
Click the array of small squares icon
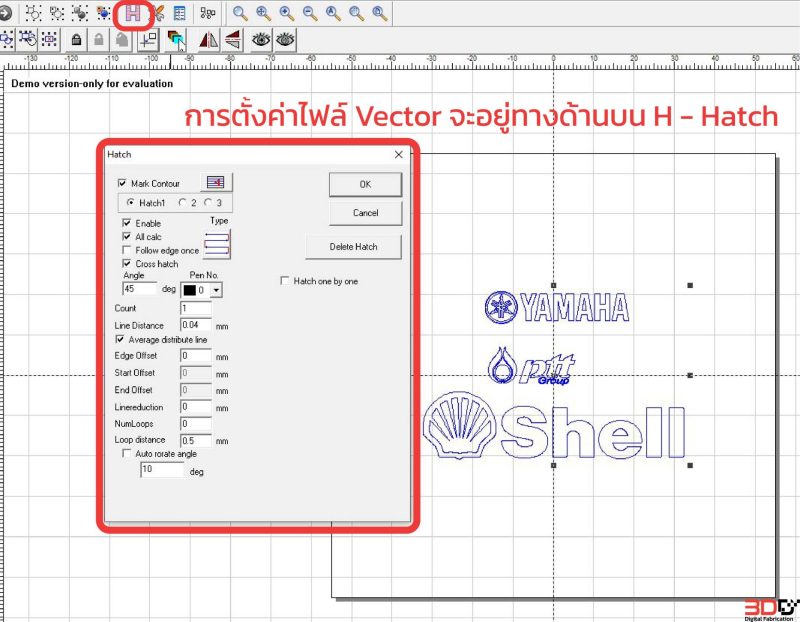pyautogui.click(x=208, y=13)
